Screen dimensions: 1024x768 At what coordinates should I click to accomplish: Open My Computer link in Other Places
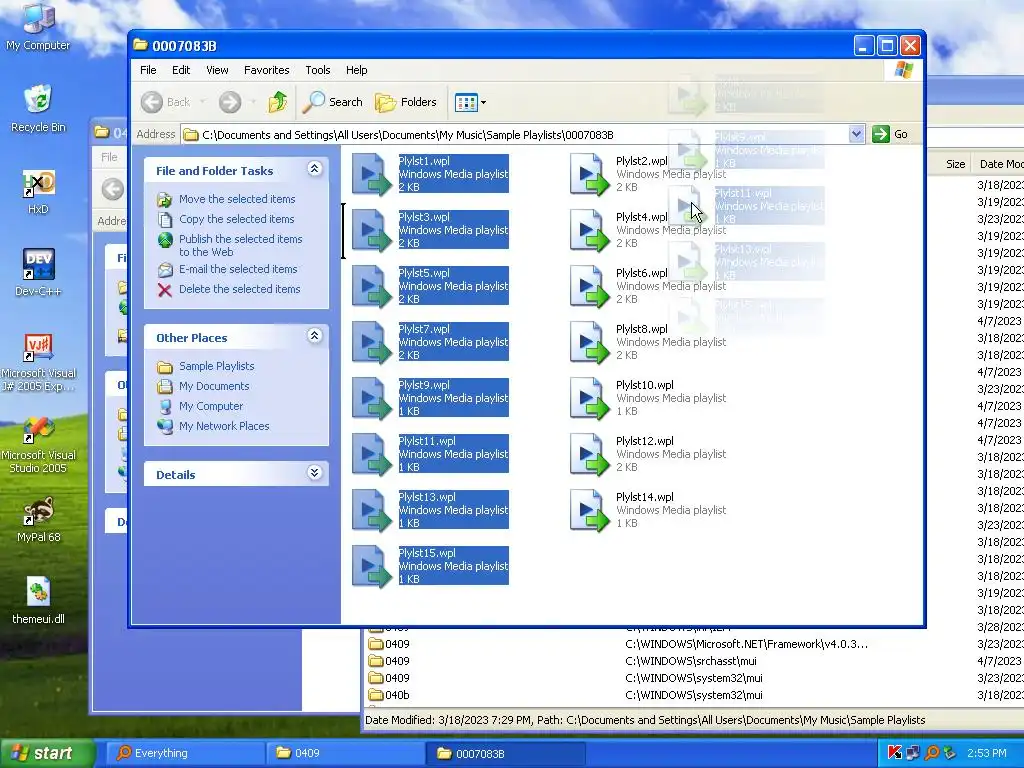tap(211, 406)
